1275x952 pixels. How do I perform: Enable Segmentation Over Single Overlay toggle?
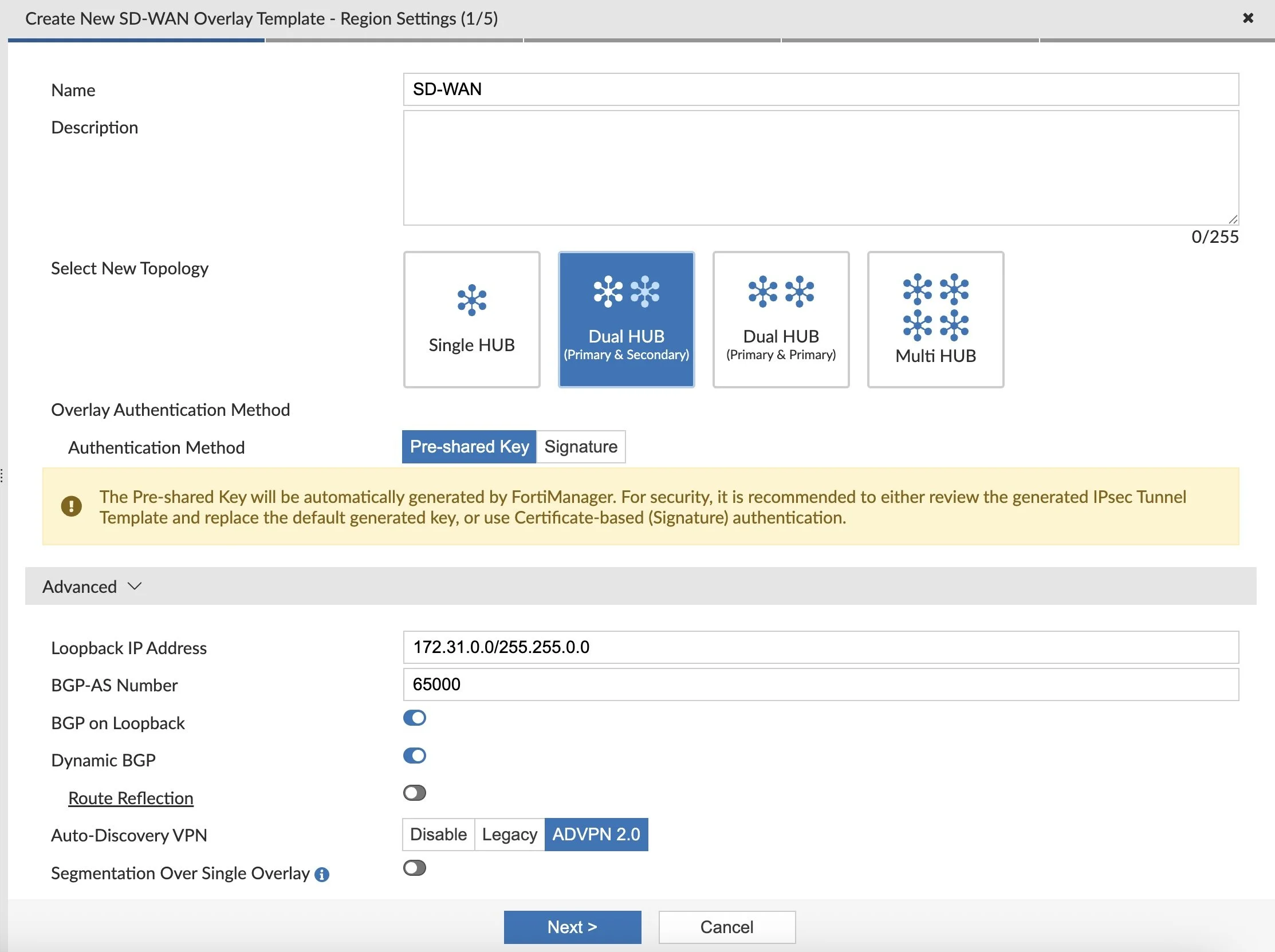pyautogui.click(x=414, y=867)
